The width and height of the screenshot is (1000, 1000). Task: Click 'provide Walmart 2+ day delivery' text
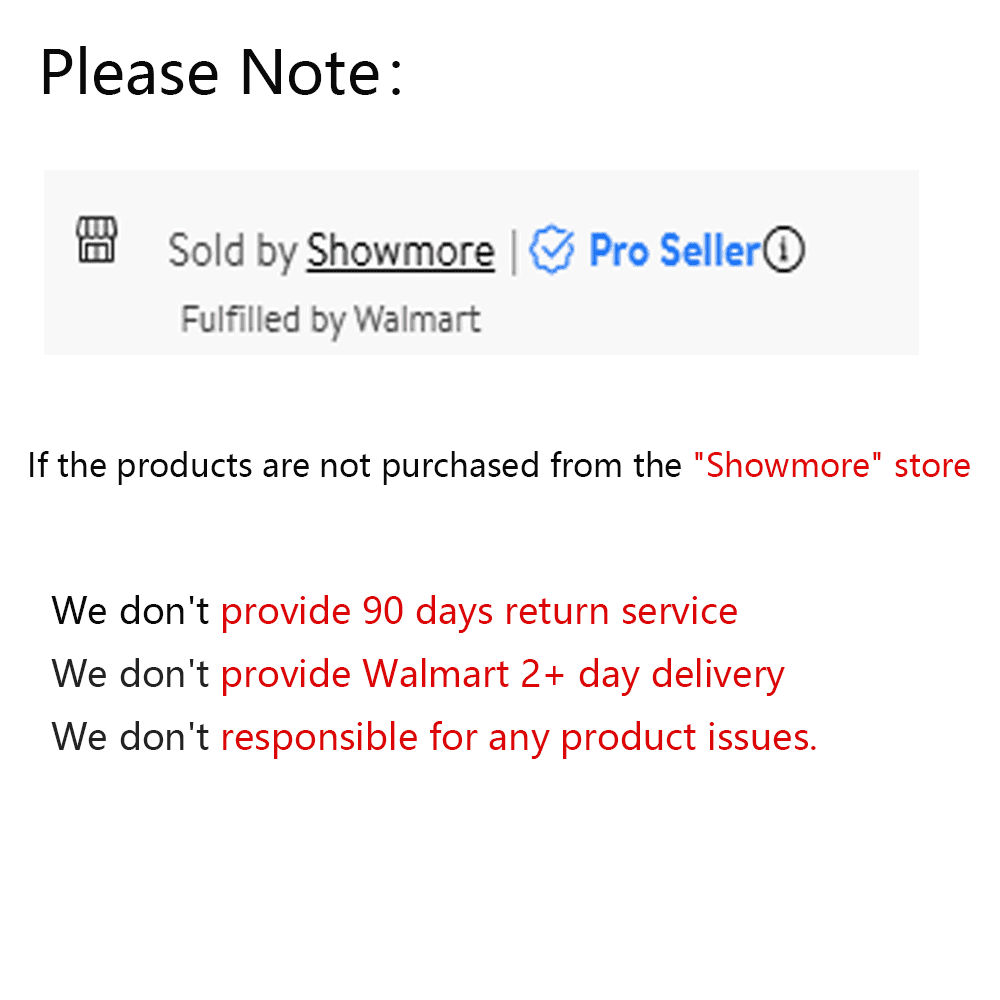(x=502, y=674)
